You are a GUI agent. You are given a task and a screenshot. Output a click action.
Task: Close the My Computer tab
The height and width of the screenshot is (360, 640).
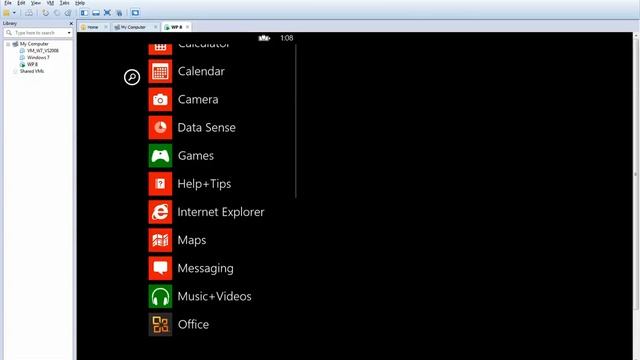[156, 27]
